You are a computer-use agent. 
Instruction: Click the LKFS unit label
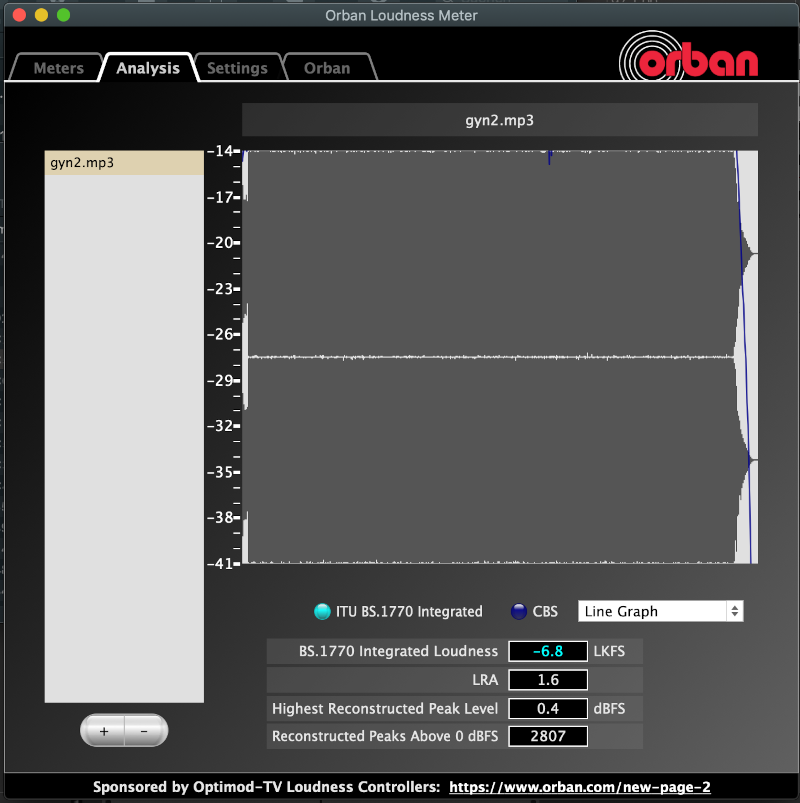click(609, 651)
